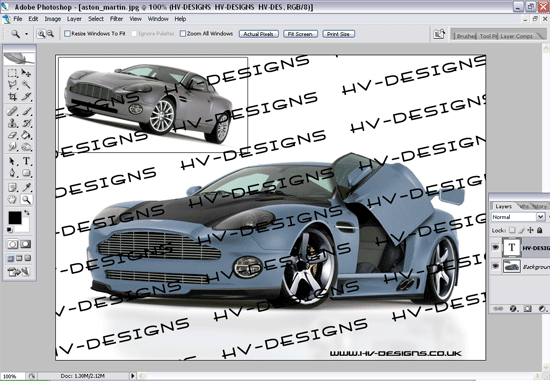Image resolution: width=550 pixels, height=381 pixels.
Task: Open the Layer menu
Action: (x=74, y=19)
